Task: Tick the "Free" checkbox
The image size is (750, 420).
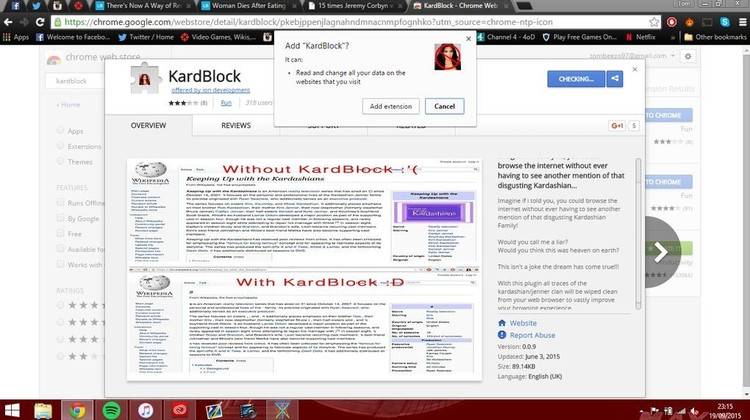Action: (x=60, y=233)
